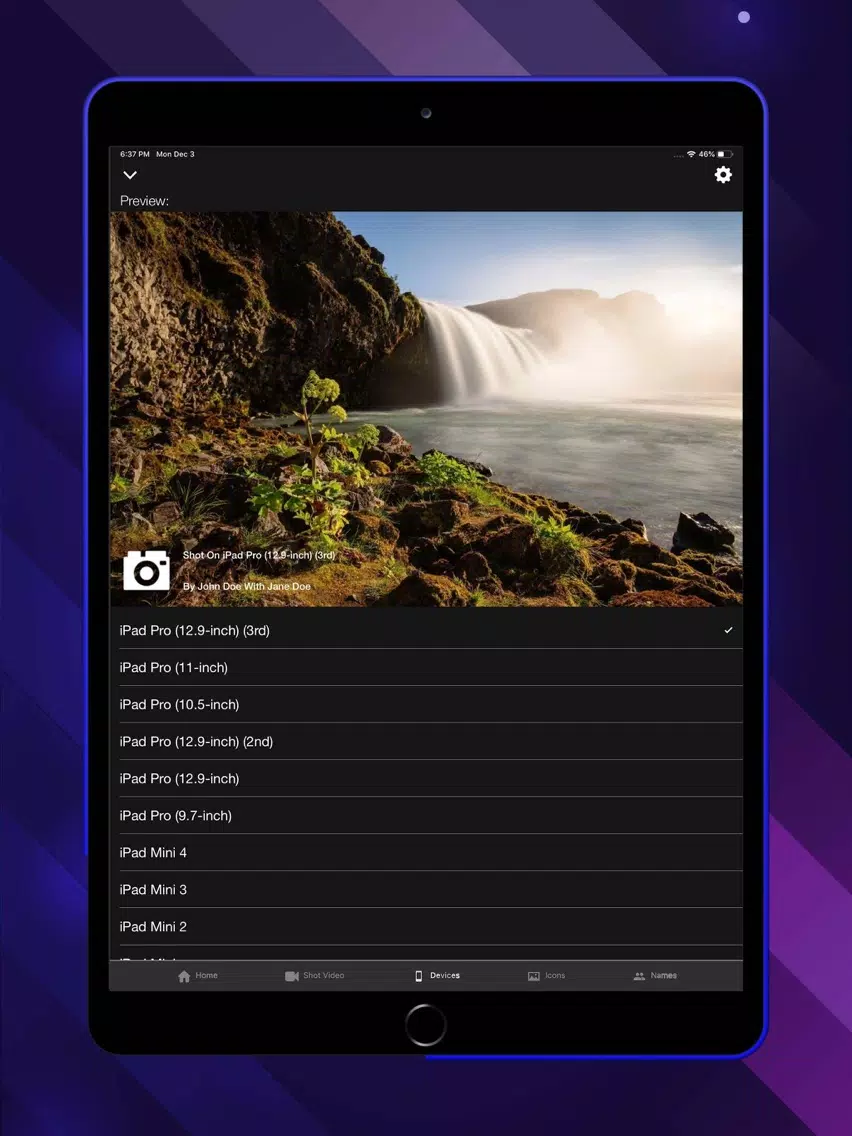Open the Icons tab
This screenshot has height=1136, width=852.
[546, 976]
